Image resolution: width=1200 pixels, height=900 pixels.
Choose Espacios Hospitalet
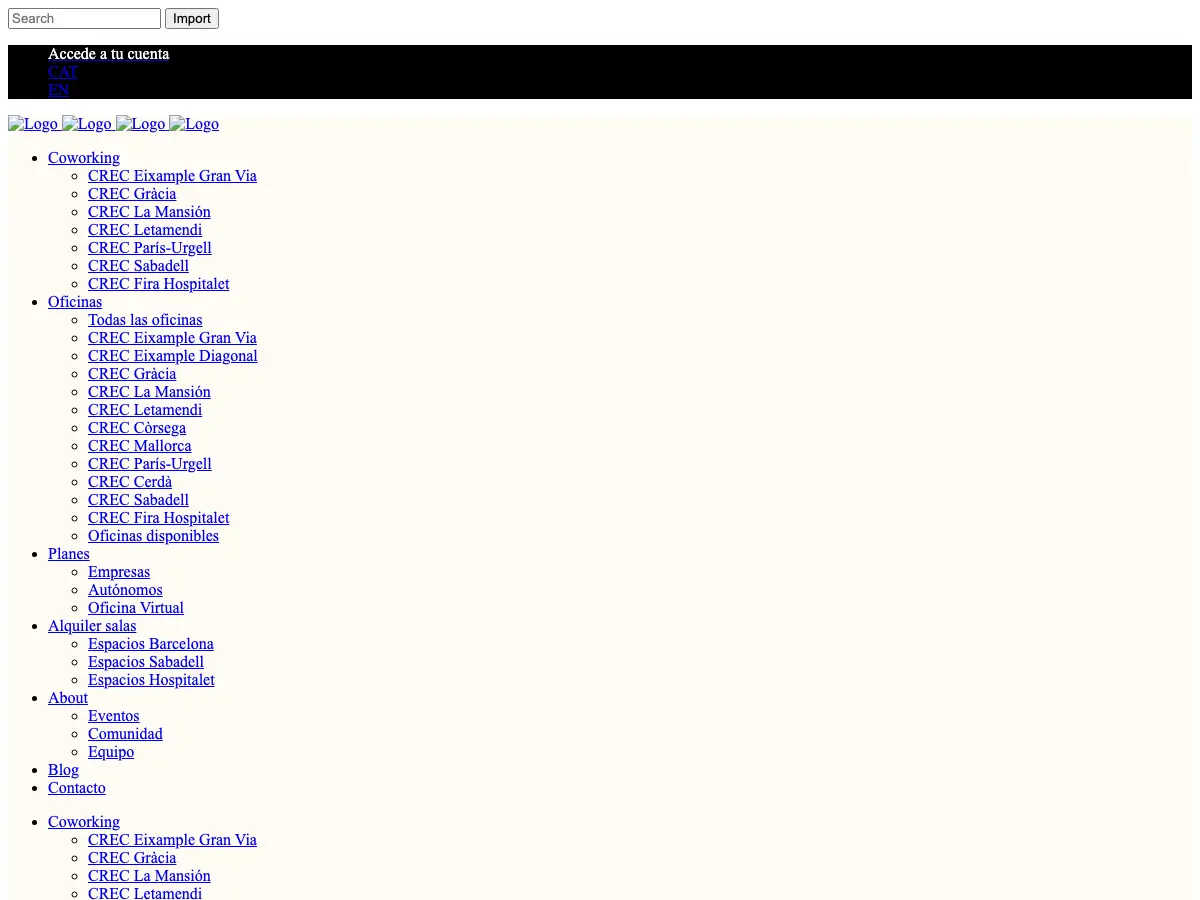click(x=151, y=680)
